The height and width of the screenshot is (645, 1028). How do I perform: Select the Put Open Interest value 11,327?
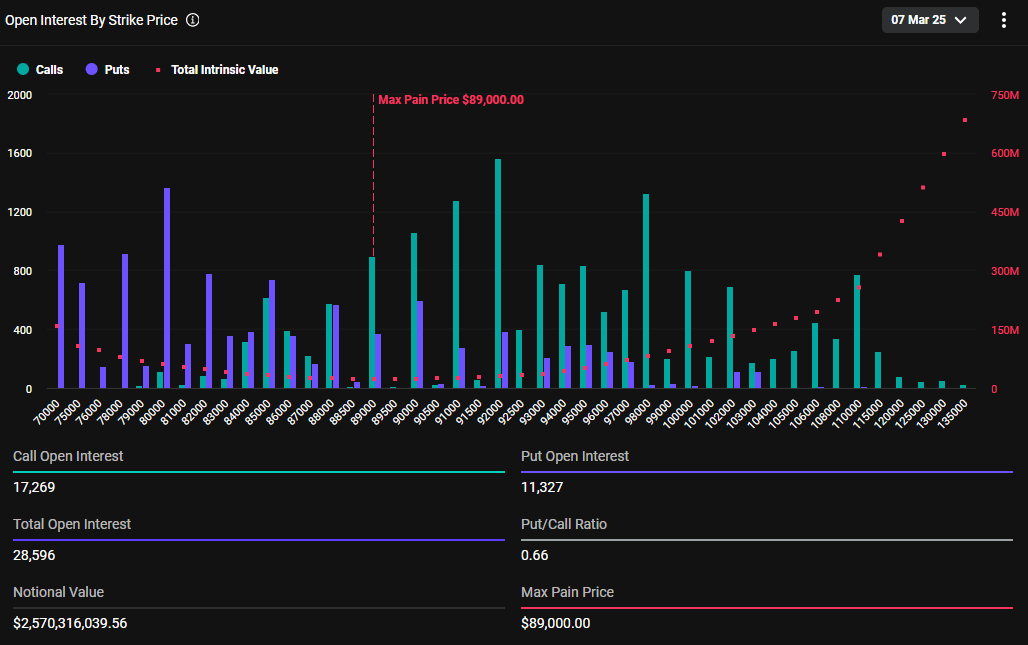click(542, 487)
